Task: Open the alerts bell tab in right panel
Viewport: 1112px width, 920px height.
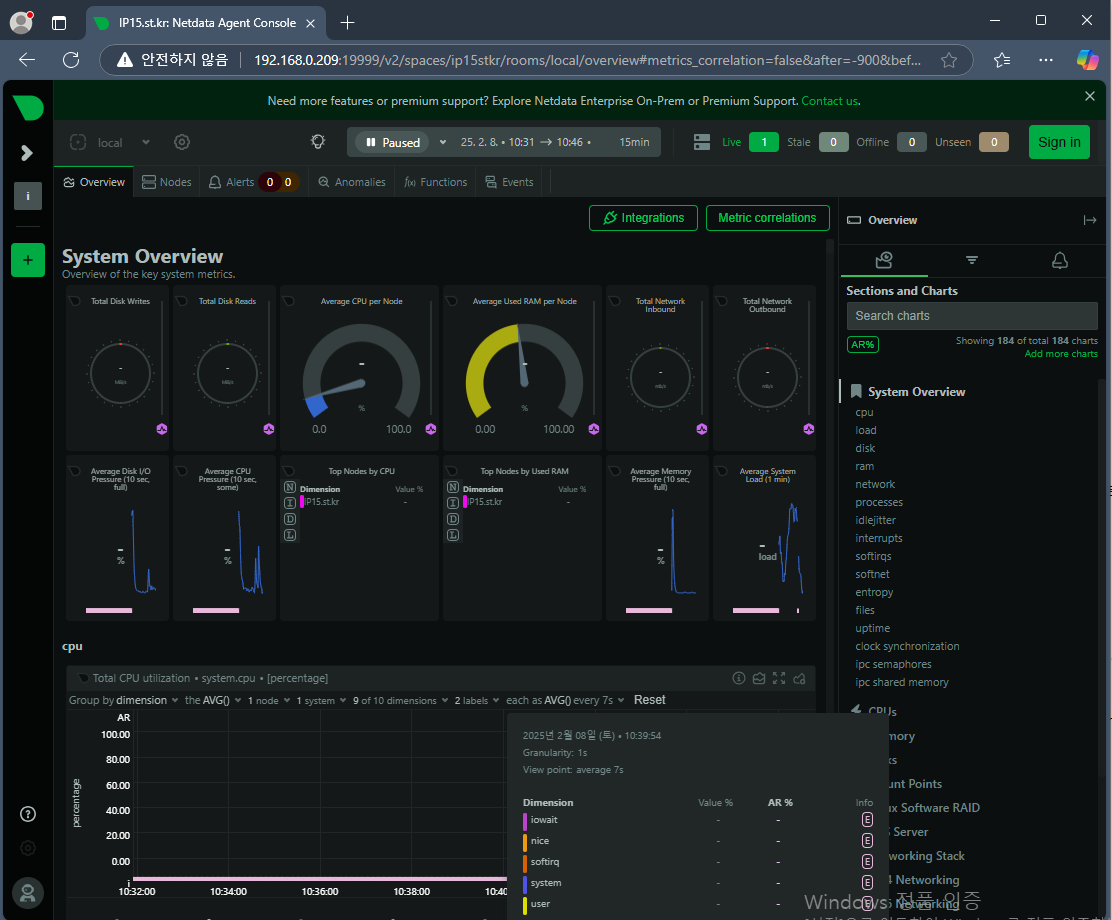Action: (1060, 260)
